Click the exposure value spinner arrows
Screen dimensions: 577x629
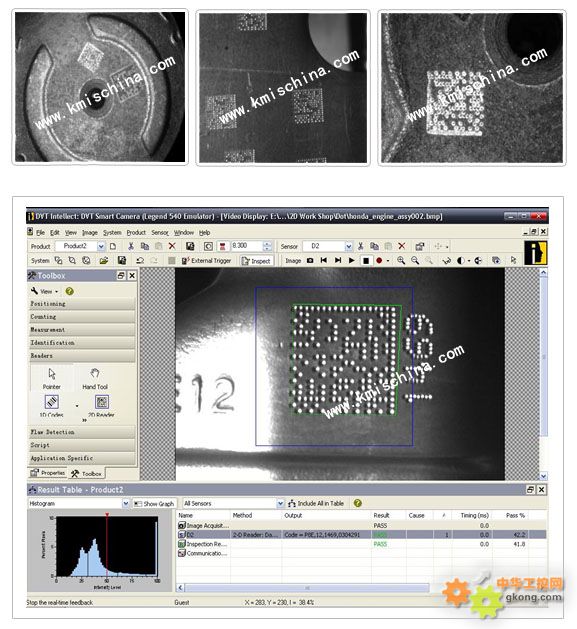pos(267,246)
